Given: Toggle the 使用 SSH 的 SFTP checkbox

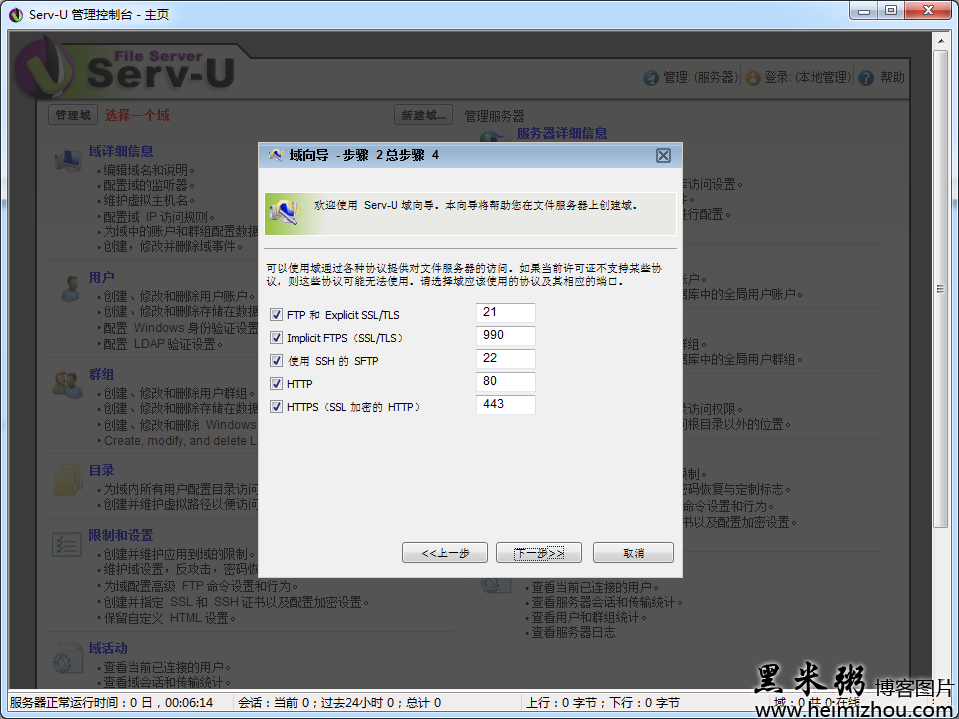Looking at the screenshot, I should tap(277, 359).
